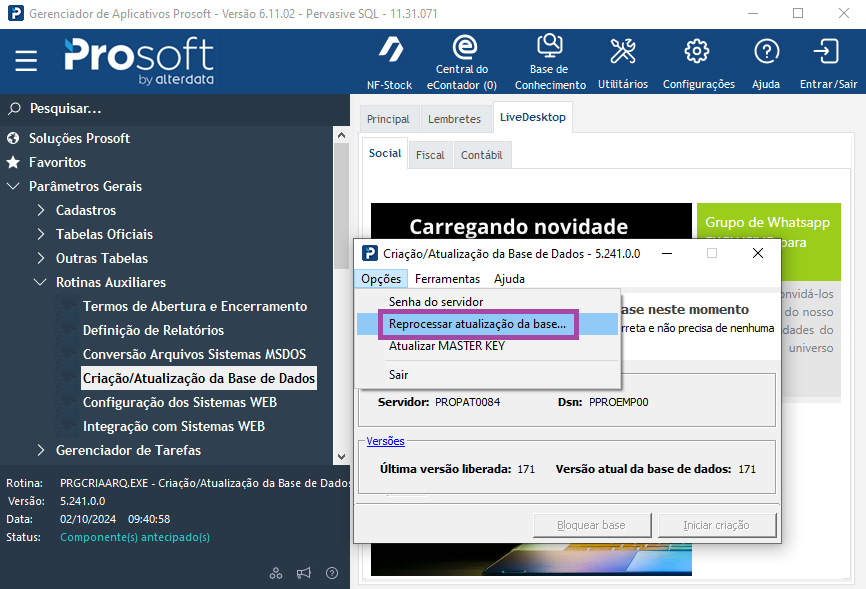Open the Configurações gear icon
This screenshot has width=866, height=589.
coord(697,51)
